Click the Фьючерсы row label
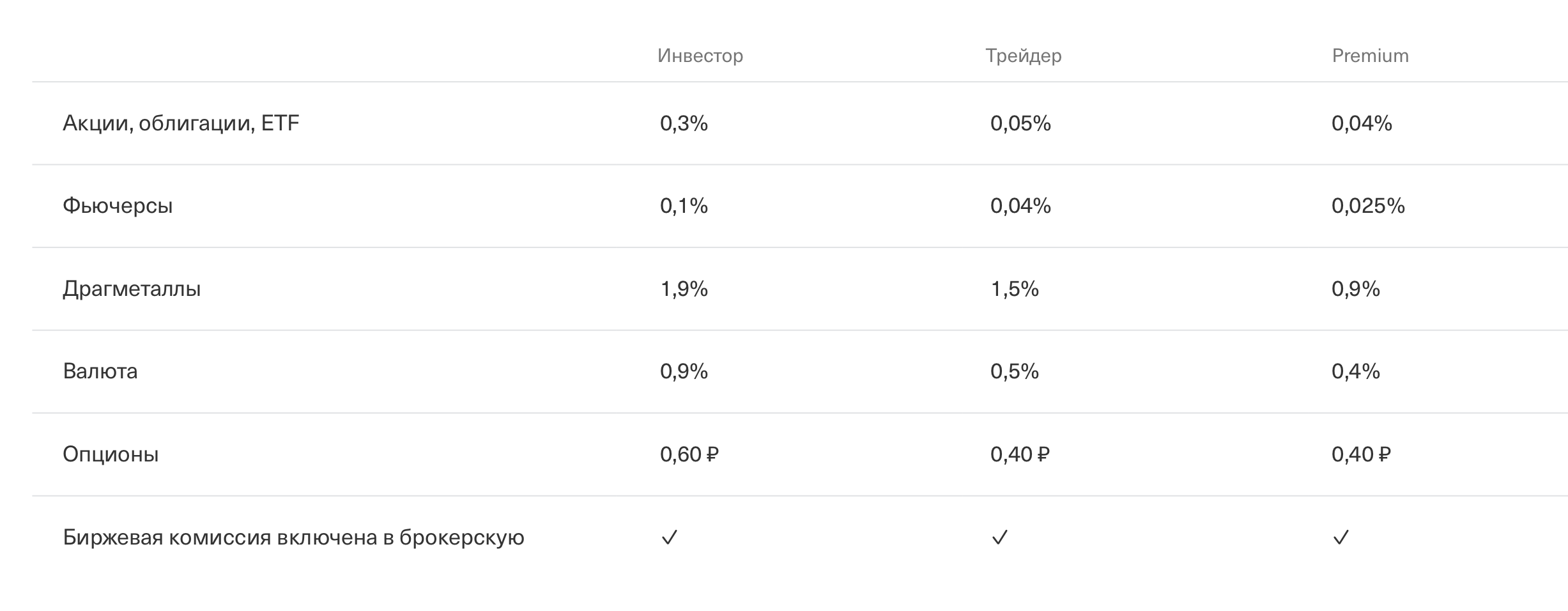 click(x=118, y=206)
